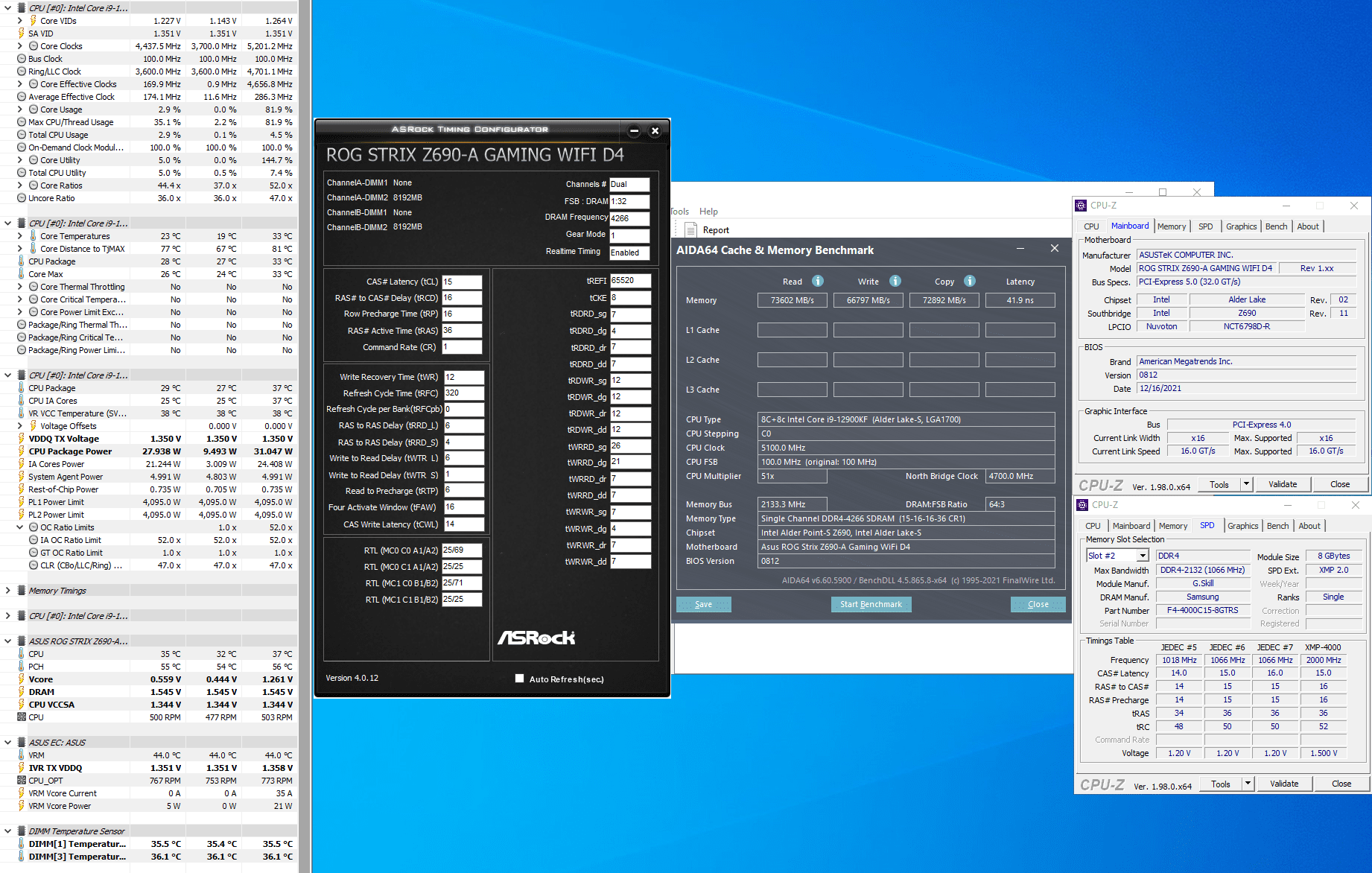The image size is (1372, 873).
Task: Click the chip icon beside ASUS ROG STRIX Z690-A group
Action: [21, 641]
